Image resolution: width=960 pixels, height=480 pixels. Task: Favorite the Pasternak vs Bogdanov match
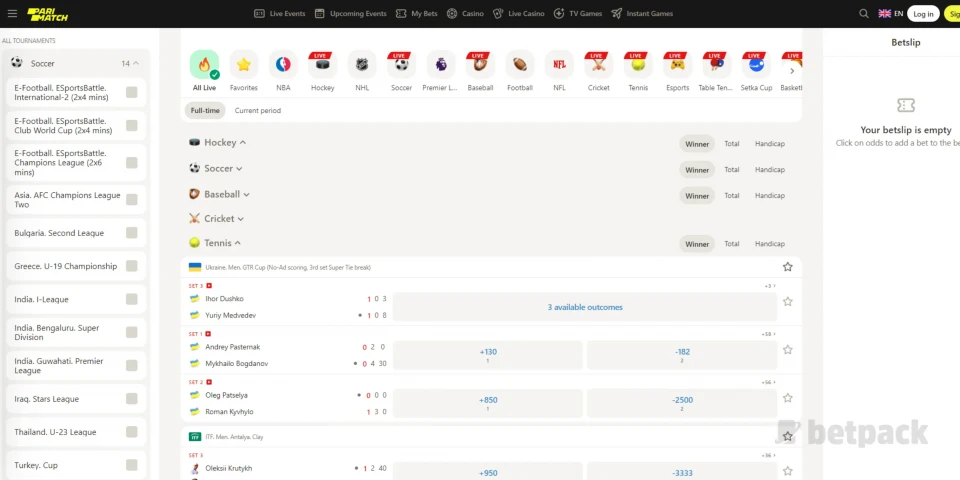(788, 350)
